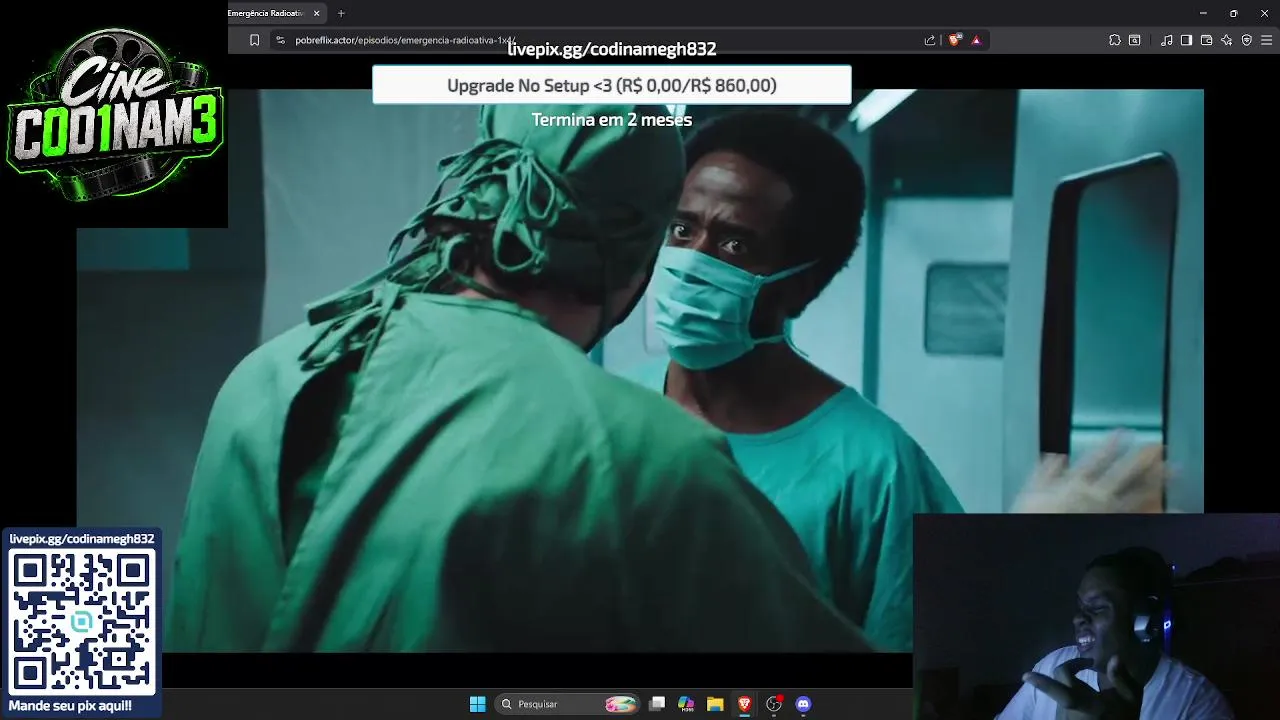Viewport: 1280px width, 720px height.
Task: Click the Upgrade No Setup donation goal bar
Action: point(612,85)
